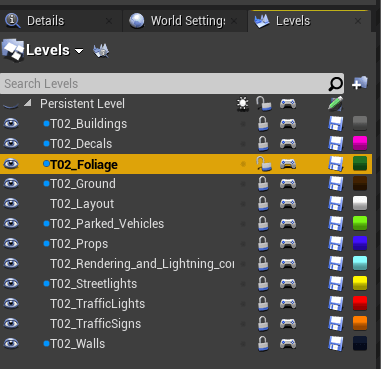Open the Levels dropdown arrow menu
Screen dimensions: 381x369
[x=79, y=51]
